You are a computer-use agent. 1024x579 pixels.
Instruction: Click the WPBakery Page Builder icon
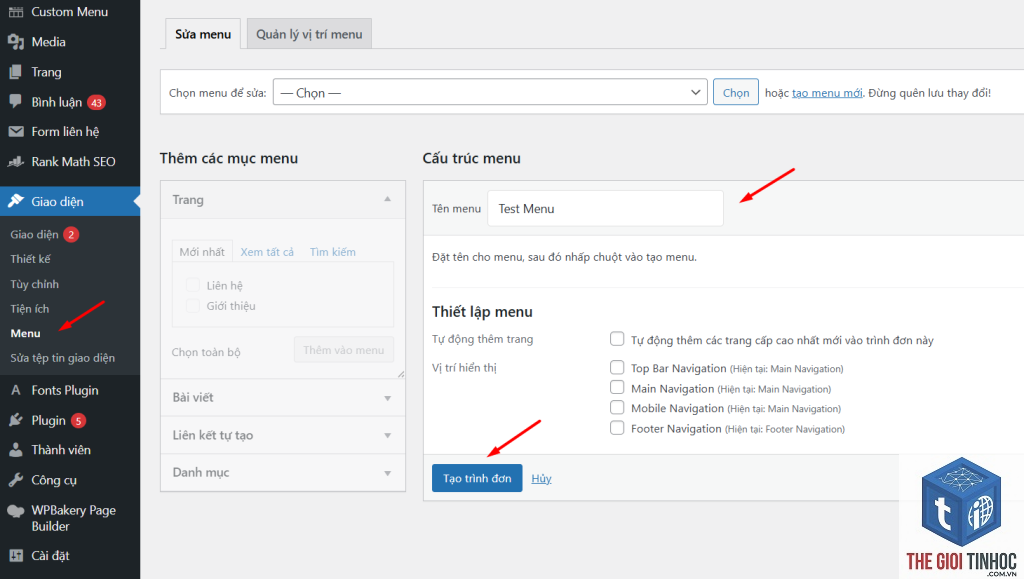(16, 511)
